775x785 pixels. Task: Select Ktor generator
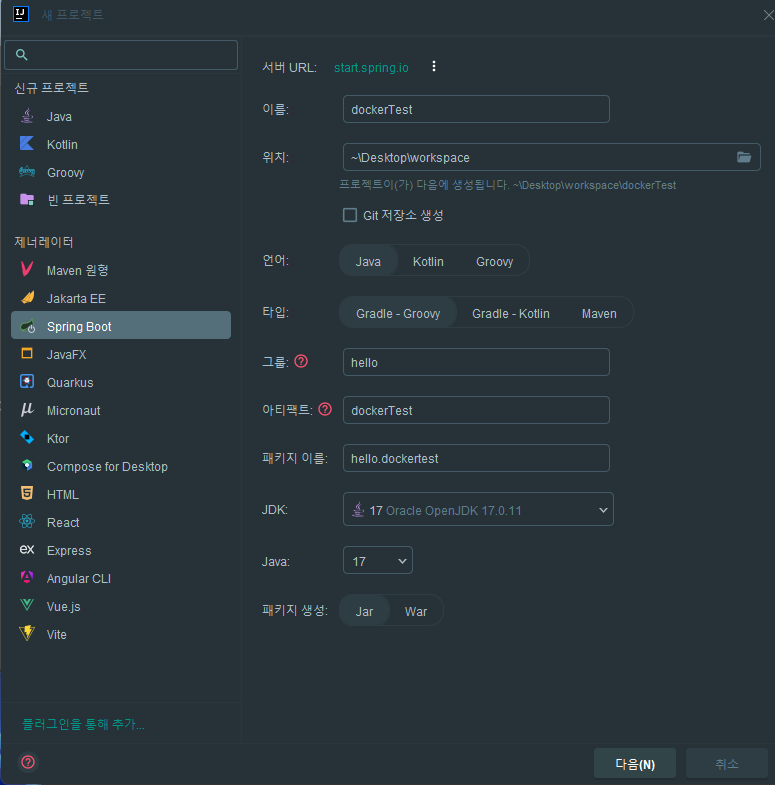[x=58, y=439]
